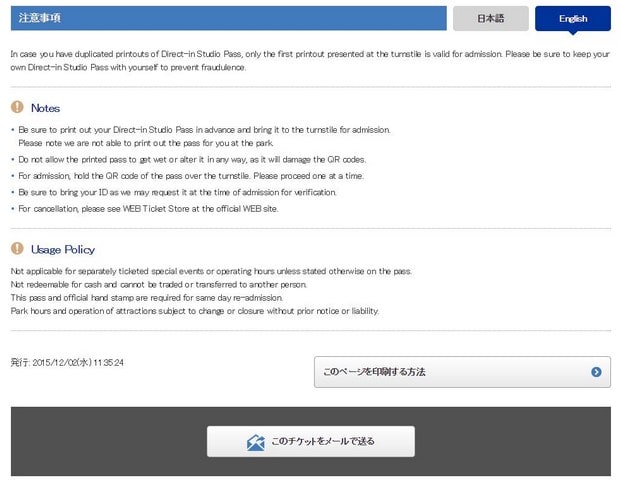Click the note about printing pass in advance
Viewport: 620px width, 489px height.
[204, 130]
